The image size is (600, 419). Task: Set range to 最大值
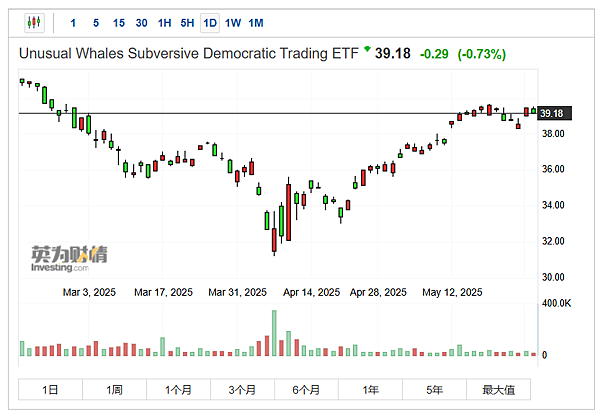[498, 390]
